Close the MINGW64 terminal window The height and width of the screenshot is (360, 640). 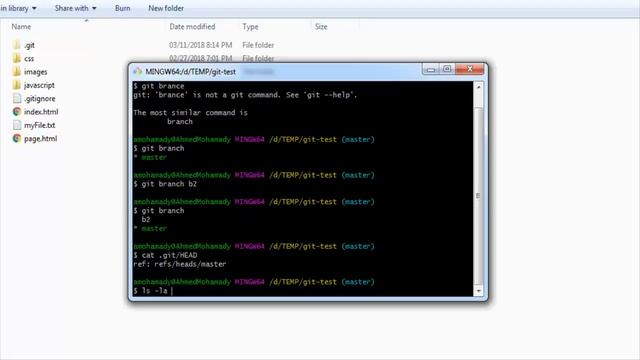(469, 69)
